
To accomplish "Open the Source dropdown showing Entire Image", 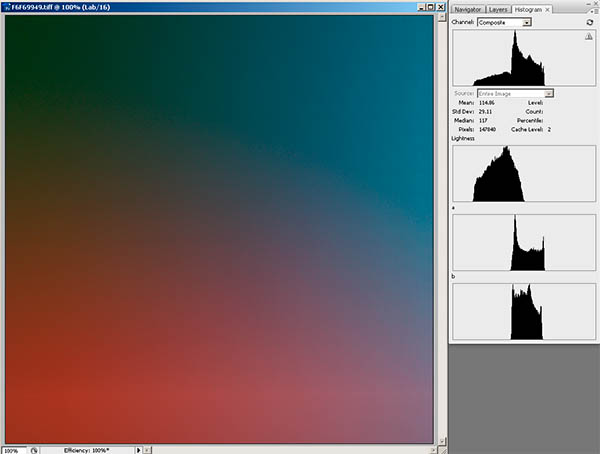I will tap(515, 93).
